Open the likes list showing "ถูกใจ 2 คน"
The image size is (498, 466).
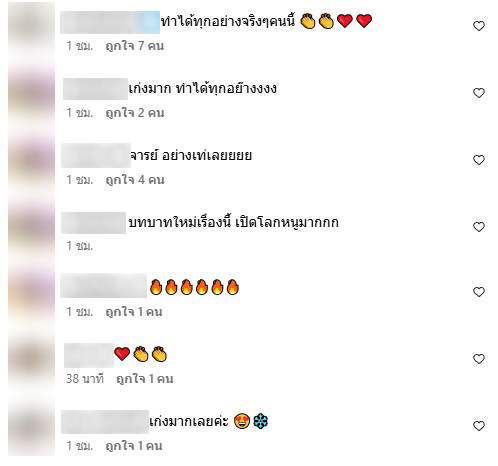click(135, 113)
